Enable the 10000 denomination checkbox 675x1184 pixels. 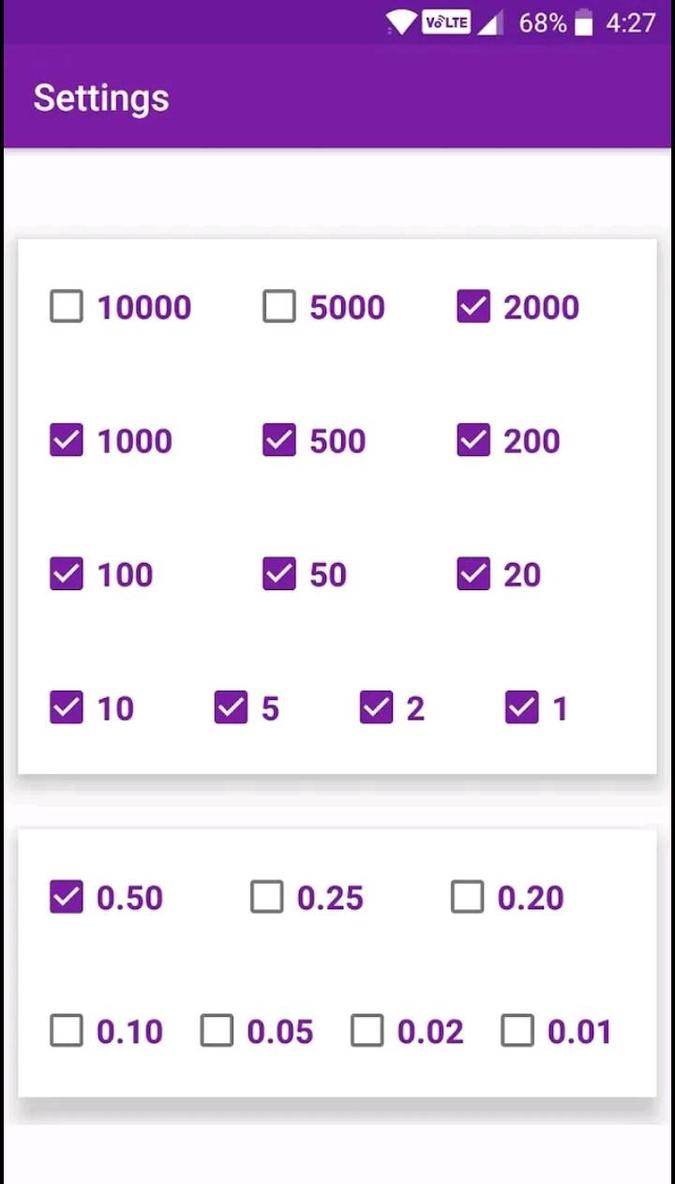tap(66, 307)
